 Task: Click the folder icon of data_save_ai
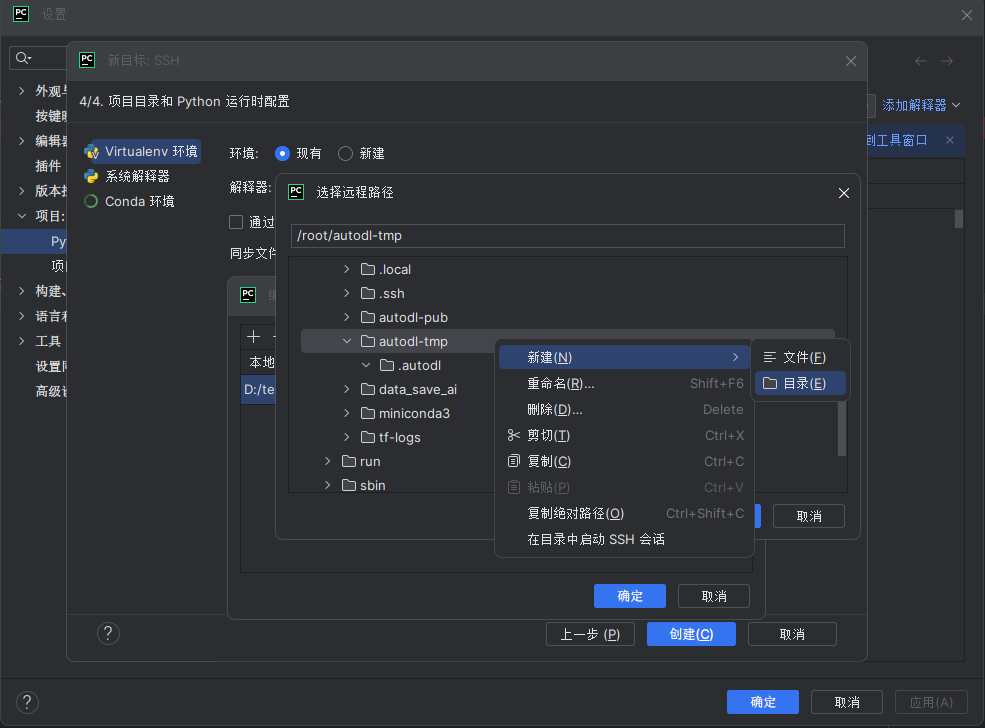coord(368,389)
